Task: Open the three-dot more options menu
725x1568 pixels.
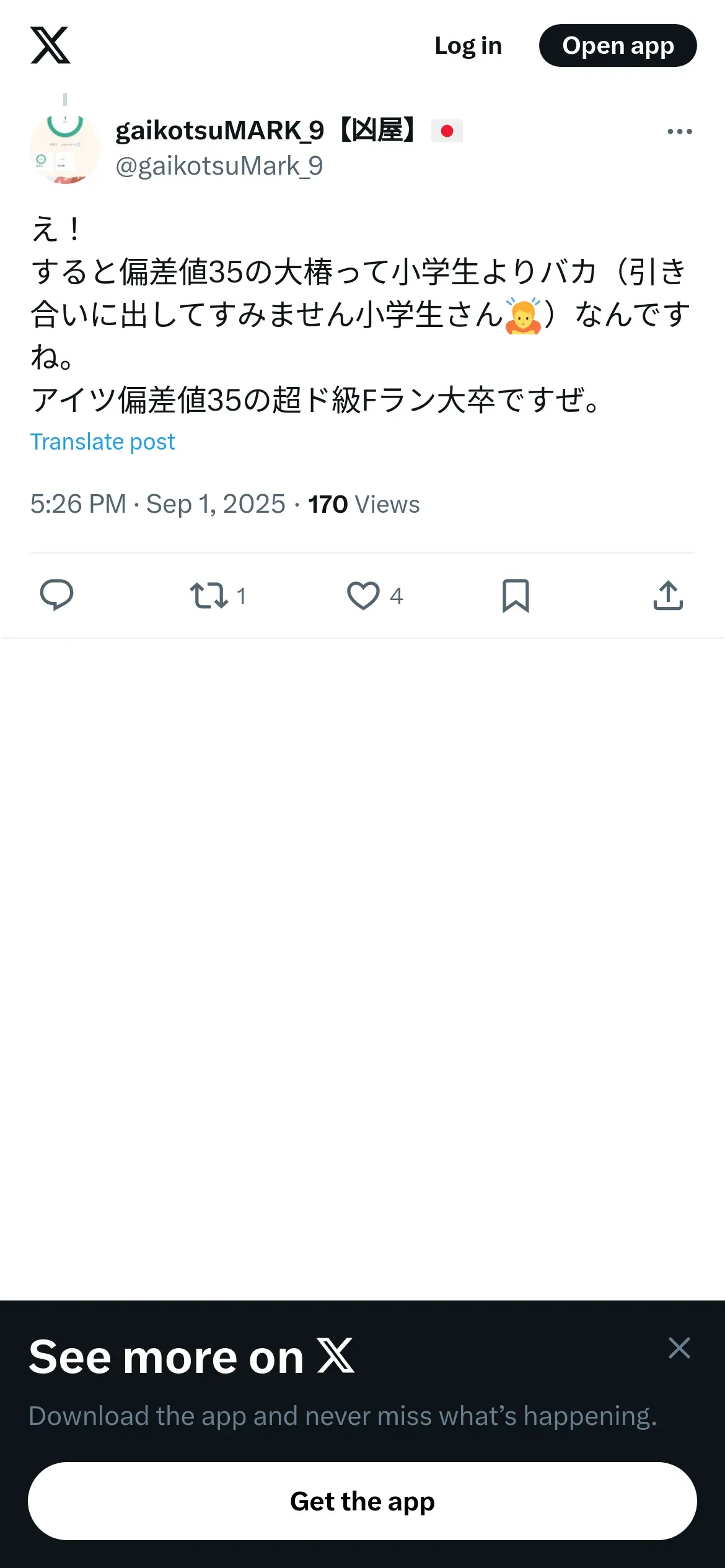Action: [x=679, y=131]
